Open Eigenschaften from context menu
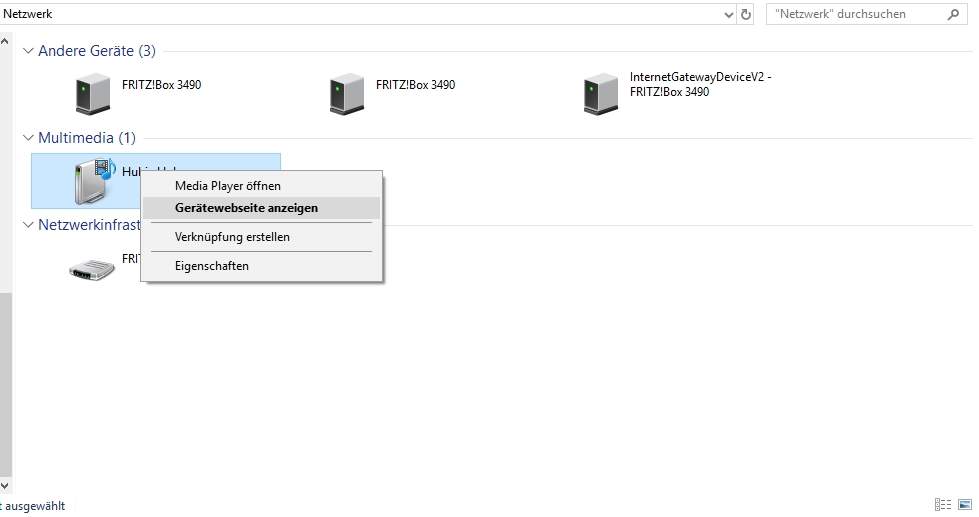Screen dimensions: 979x517 (262, 266)
